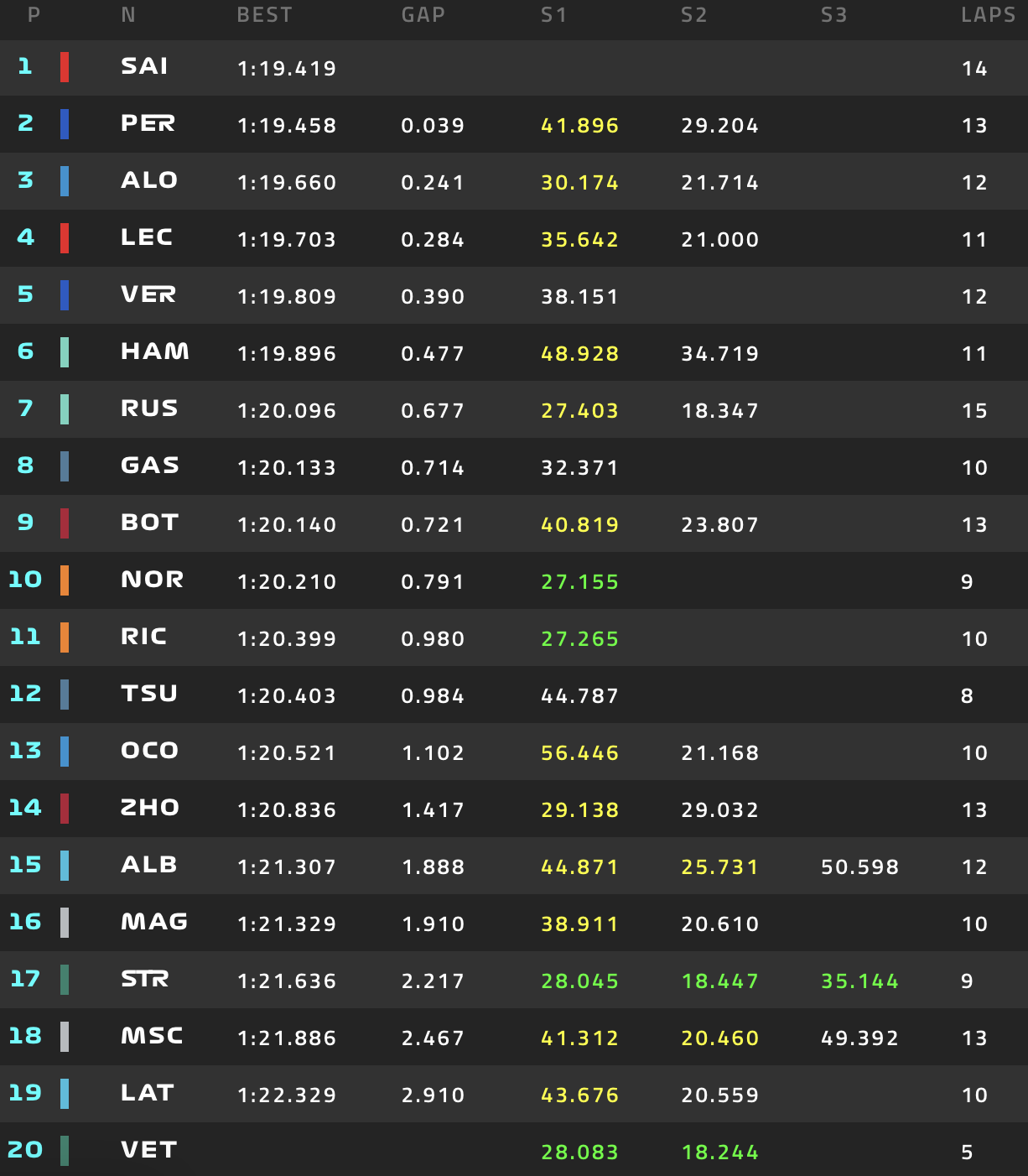Click position number 10 for NOR
The width and height of the screenshot is (1028, 1176).
(25, 580)
